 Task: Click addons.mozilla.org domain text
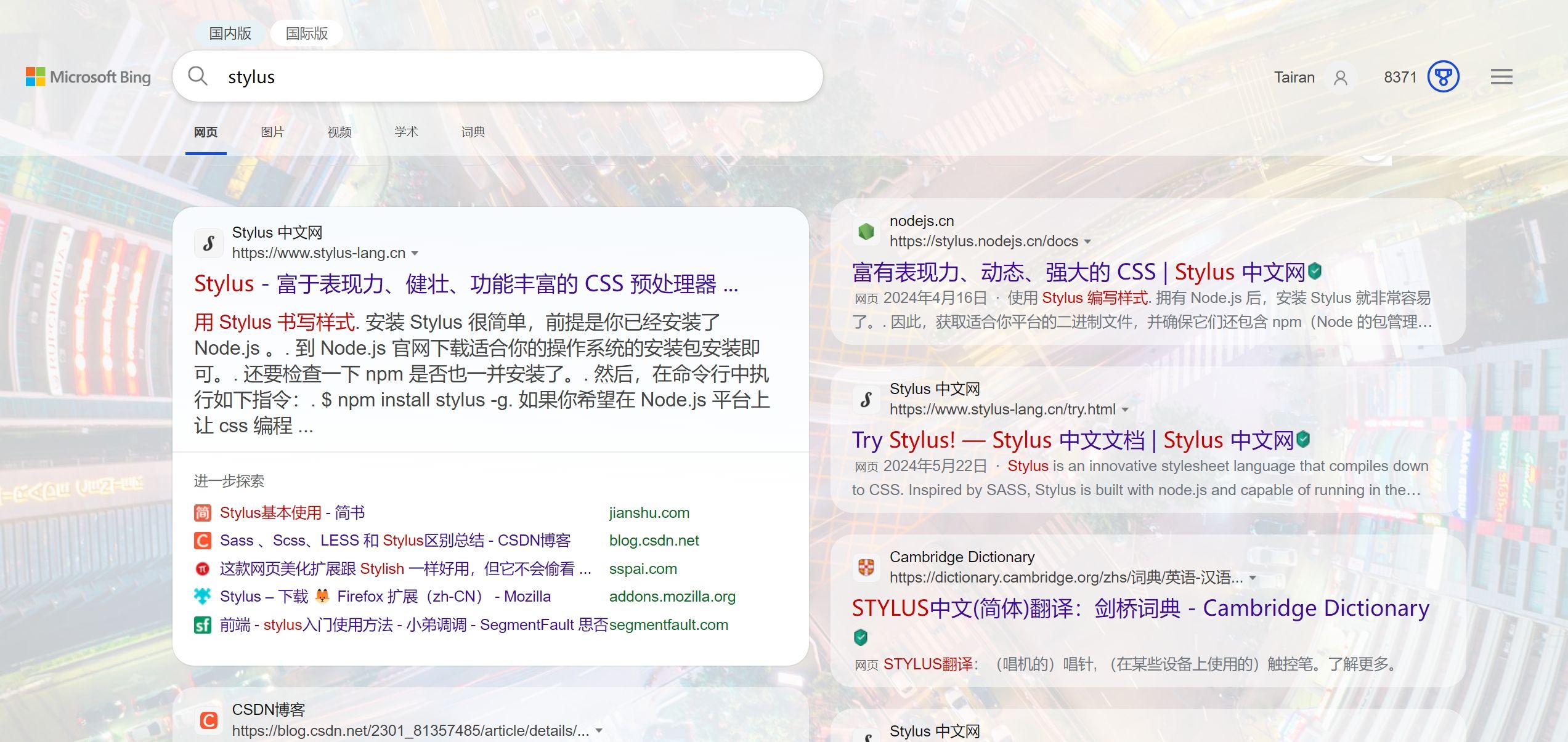pos(672,597)
